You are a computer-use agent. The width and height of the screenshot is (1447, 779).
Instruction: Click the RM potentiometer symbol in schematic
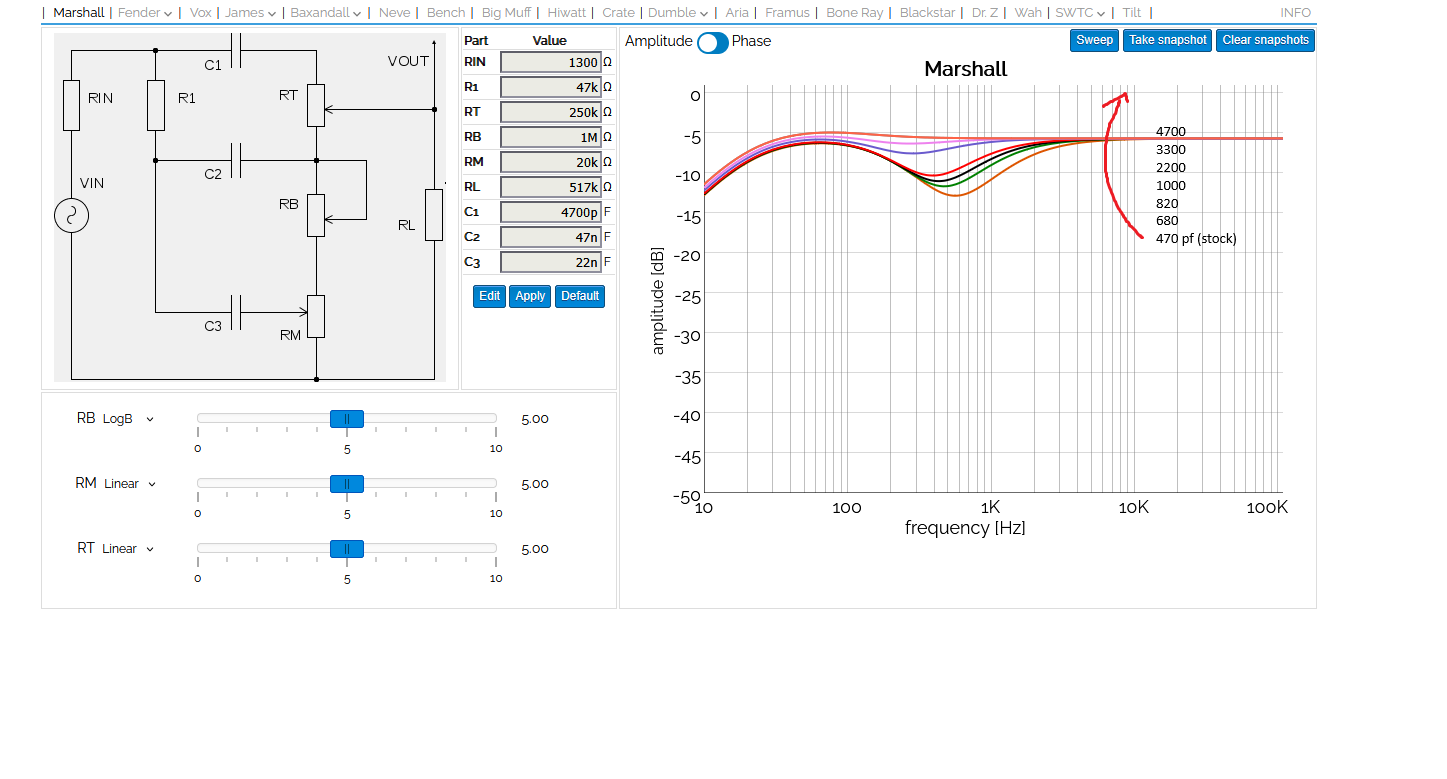pyautogui.click(x=316, y=316)
